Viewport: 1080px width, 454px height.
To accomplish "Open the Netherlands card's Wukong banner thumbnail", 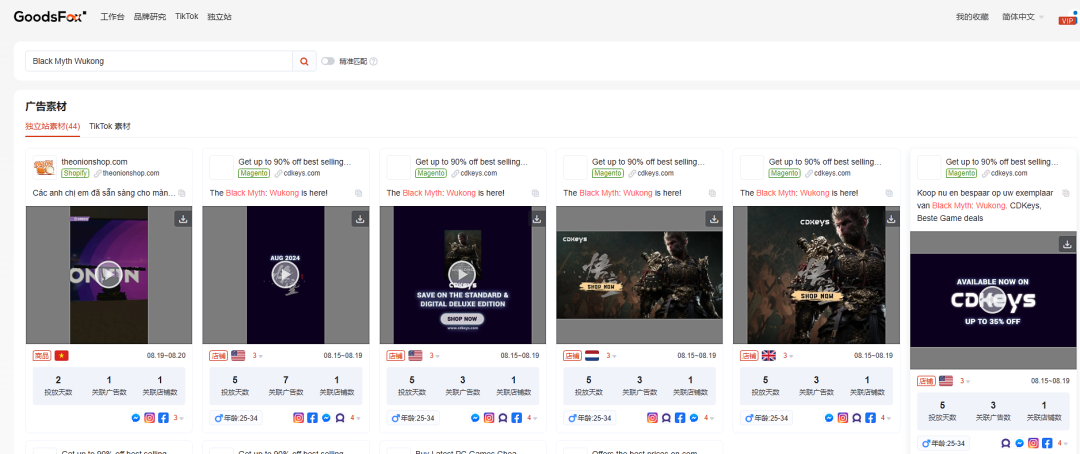I will [x=639, y=274].
